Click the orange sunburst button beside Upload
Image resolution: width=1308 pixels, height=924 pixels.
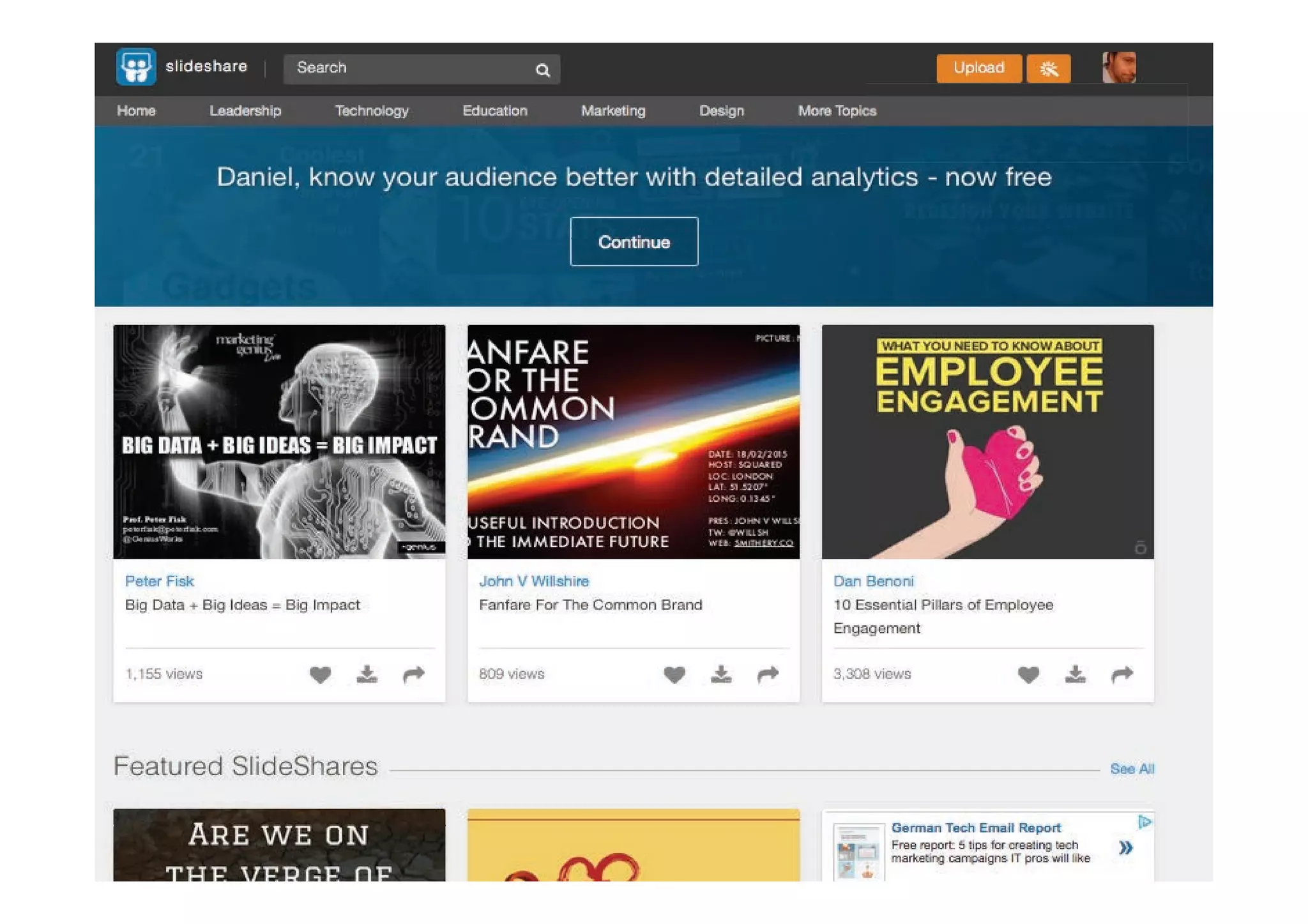point(1048,68)
